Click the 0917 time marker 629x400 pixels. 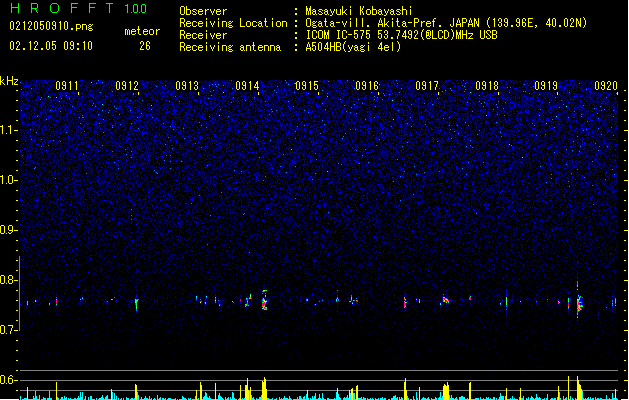click(x=427, y=86)
